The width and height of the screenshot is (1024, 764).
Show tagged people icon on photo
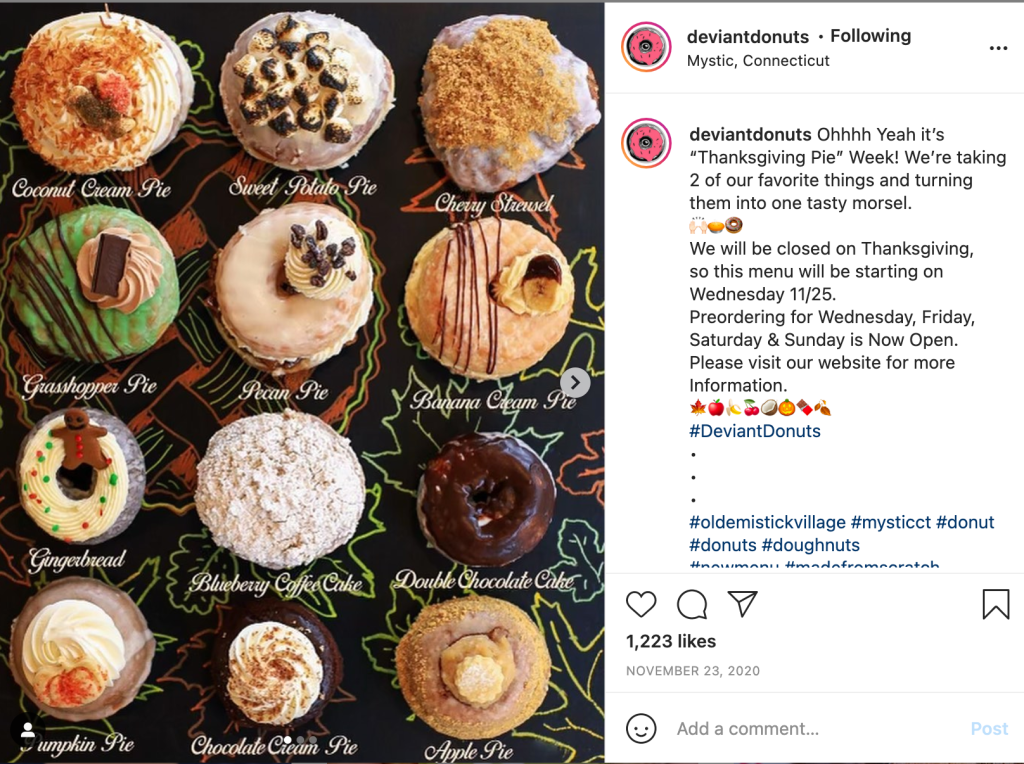tap(27, 730)
